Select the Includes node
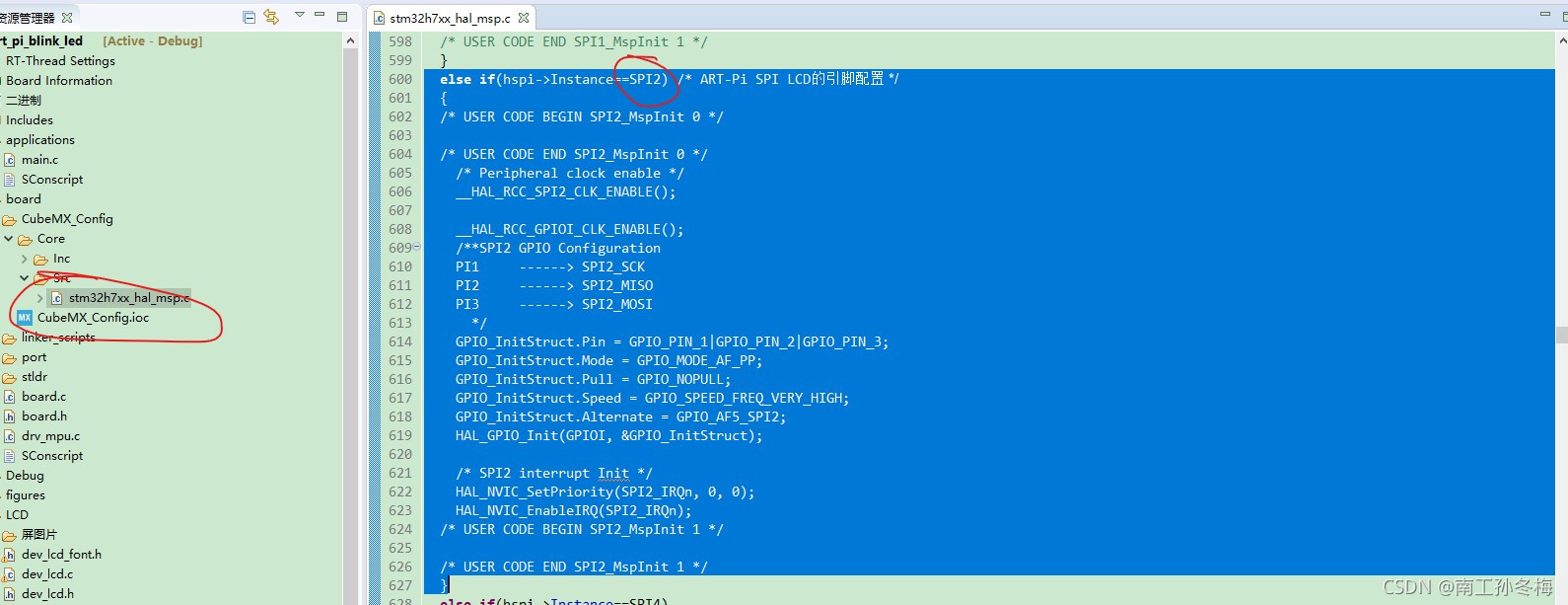This screenshot has height=605, width=1568. pos(30,119)
